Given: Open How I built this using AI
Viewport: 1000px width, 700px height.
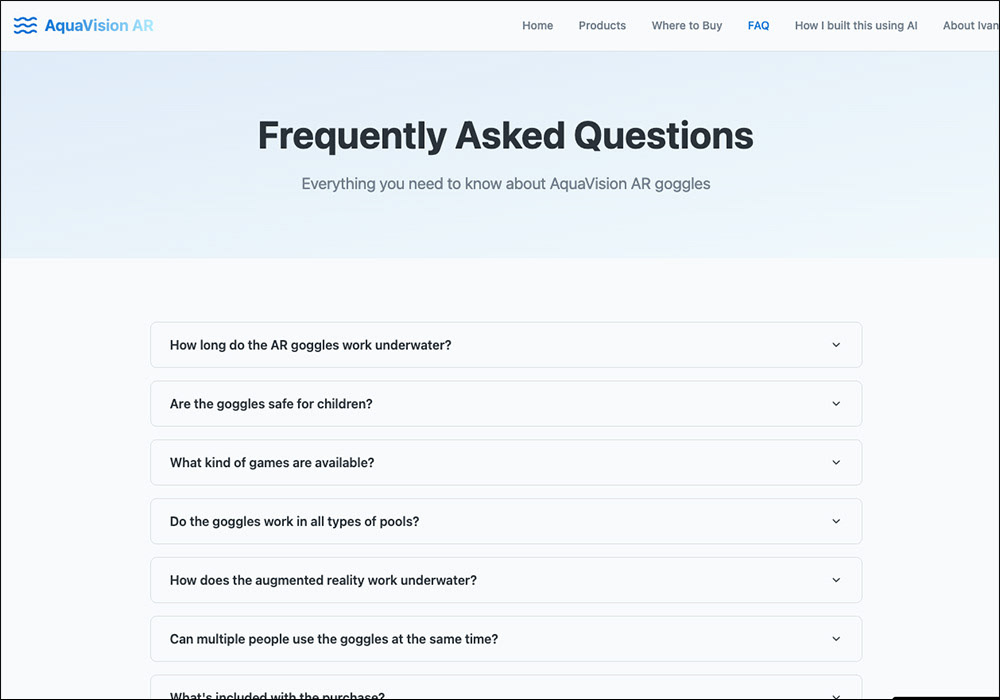Looking at the screenshot, I should pyautogui.click(x=855, y=26).
